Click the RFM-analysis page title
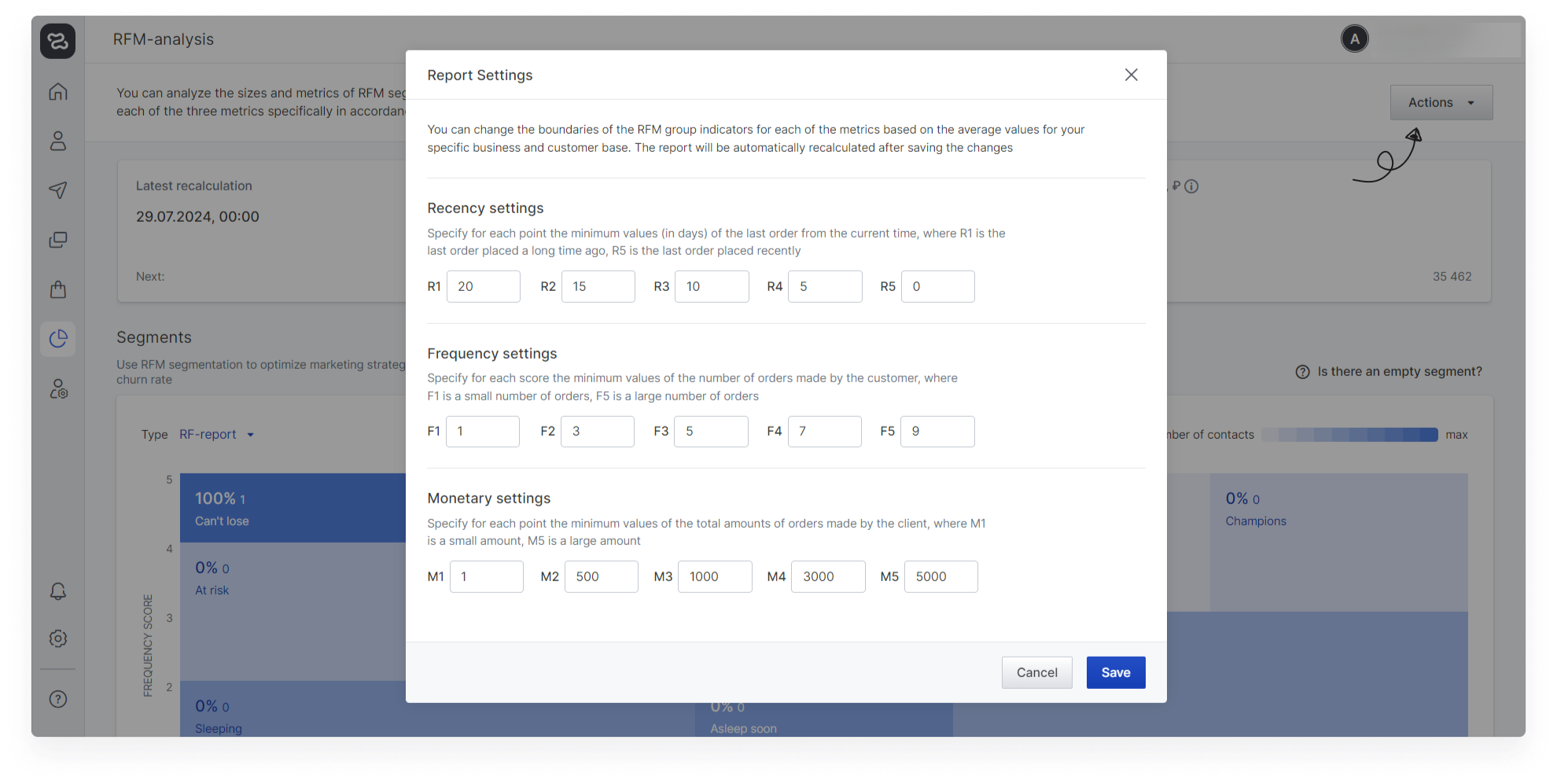The height and width of the screenshot is (784, 1557). tap(164, 39)
